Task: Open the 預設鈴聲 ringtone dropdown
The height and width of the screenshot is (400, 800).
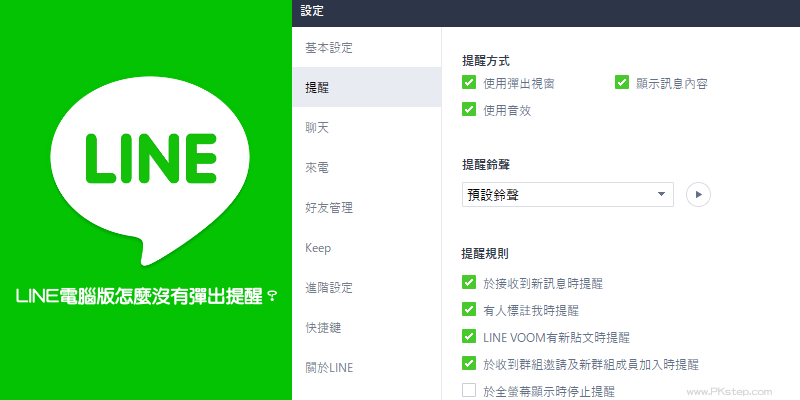Action: (567, 194)
